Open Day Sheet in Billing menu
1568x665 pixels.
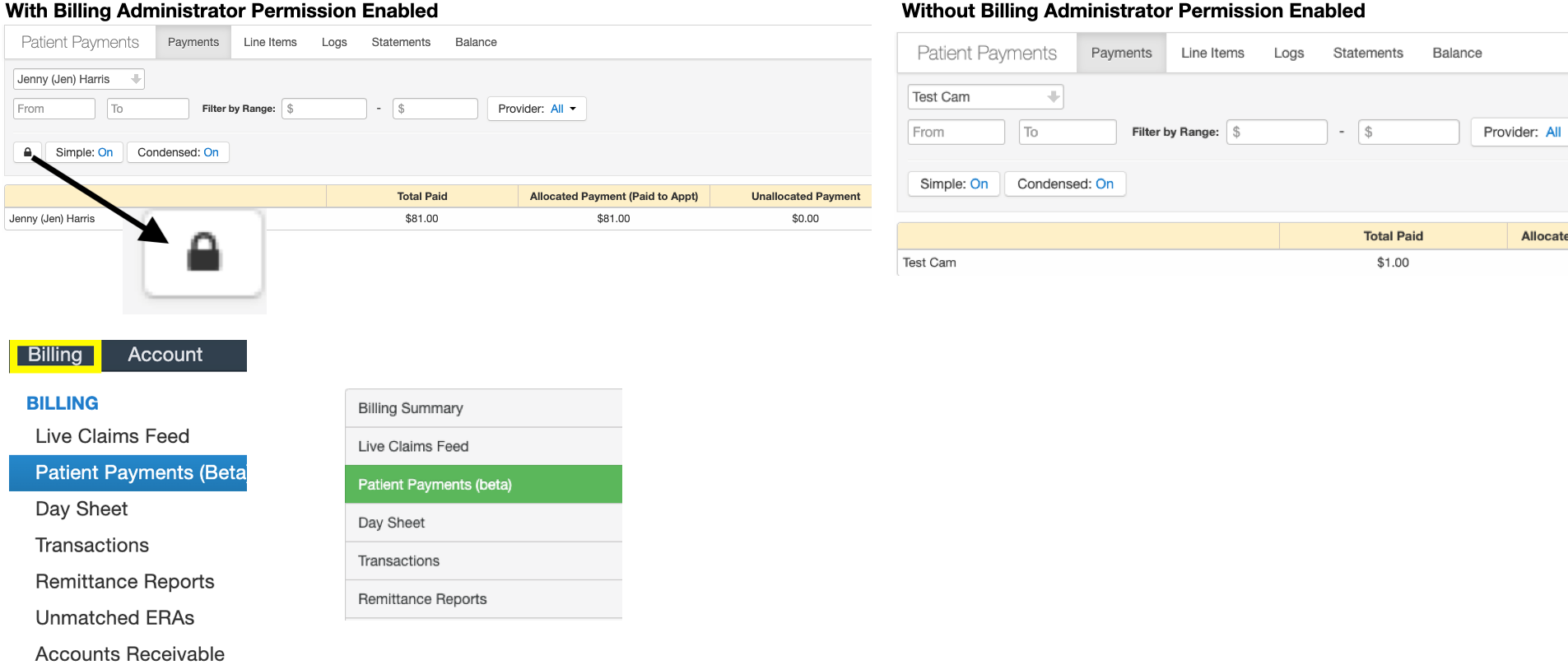tap(81, 509)
